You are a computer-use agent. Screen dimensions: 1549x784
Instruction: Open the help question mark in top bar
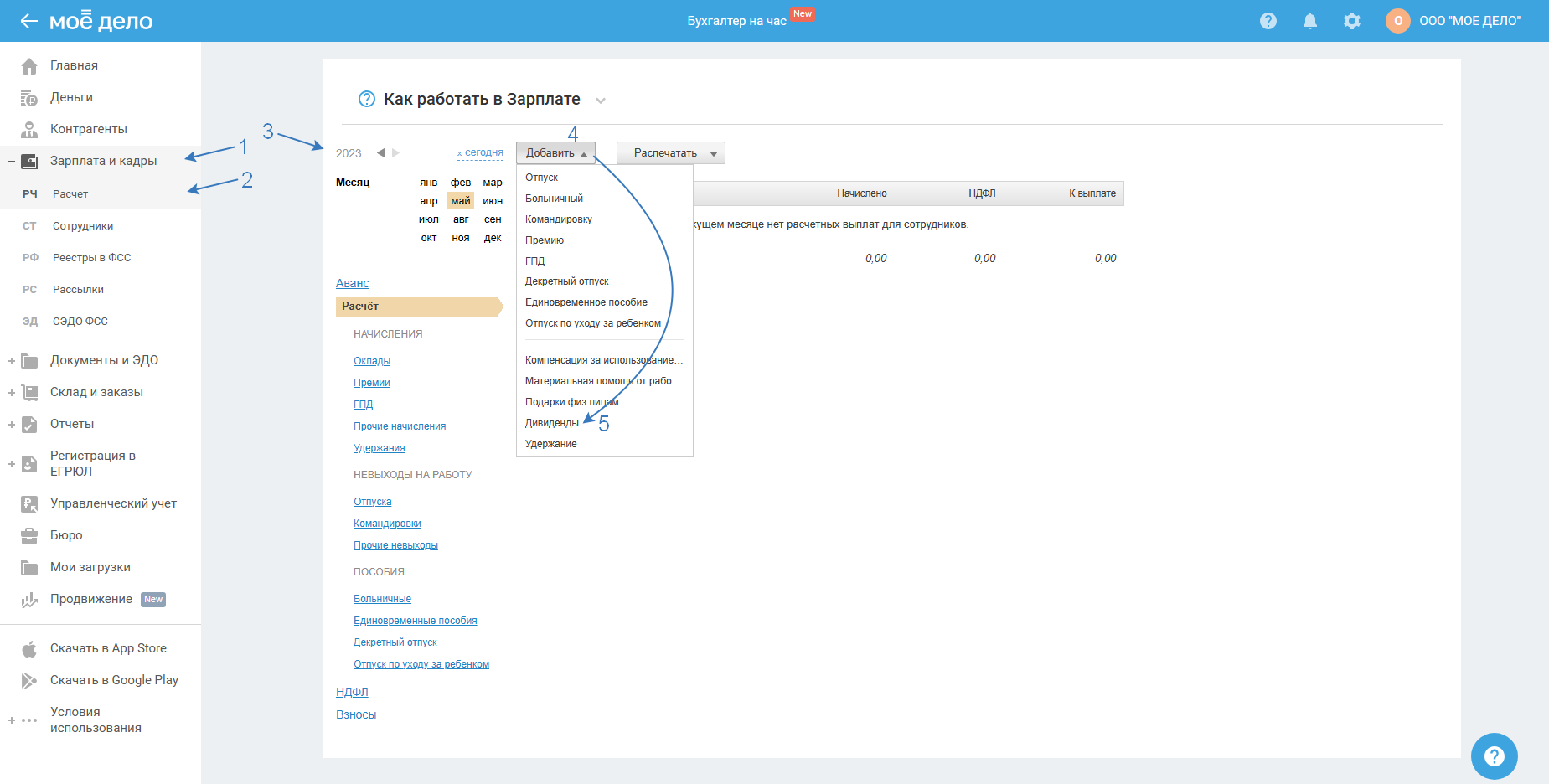coord(1268,21)
